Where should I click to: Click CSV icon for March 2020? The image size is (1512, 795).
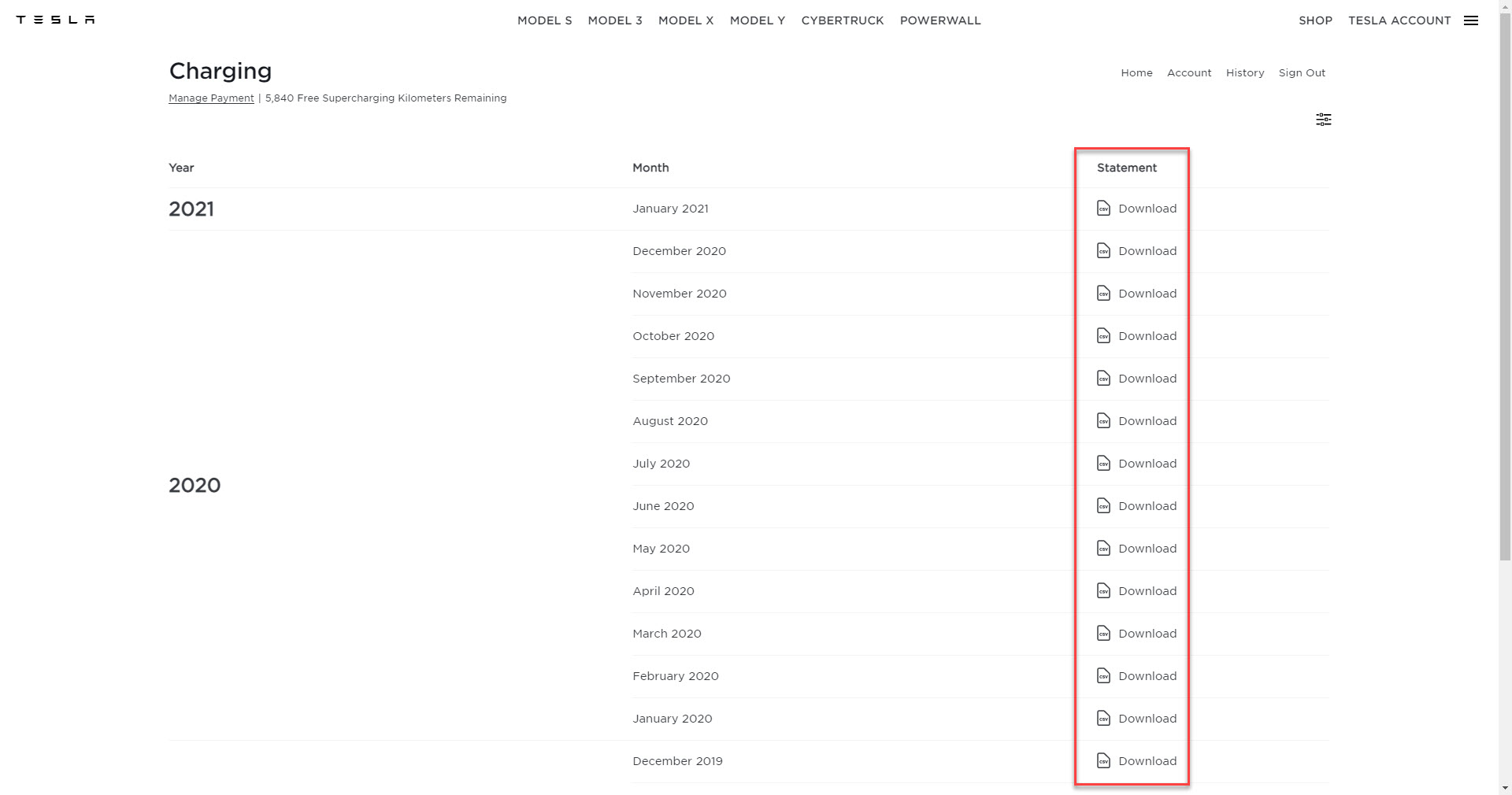click(x=1104, y=634)
